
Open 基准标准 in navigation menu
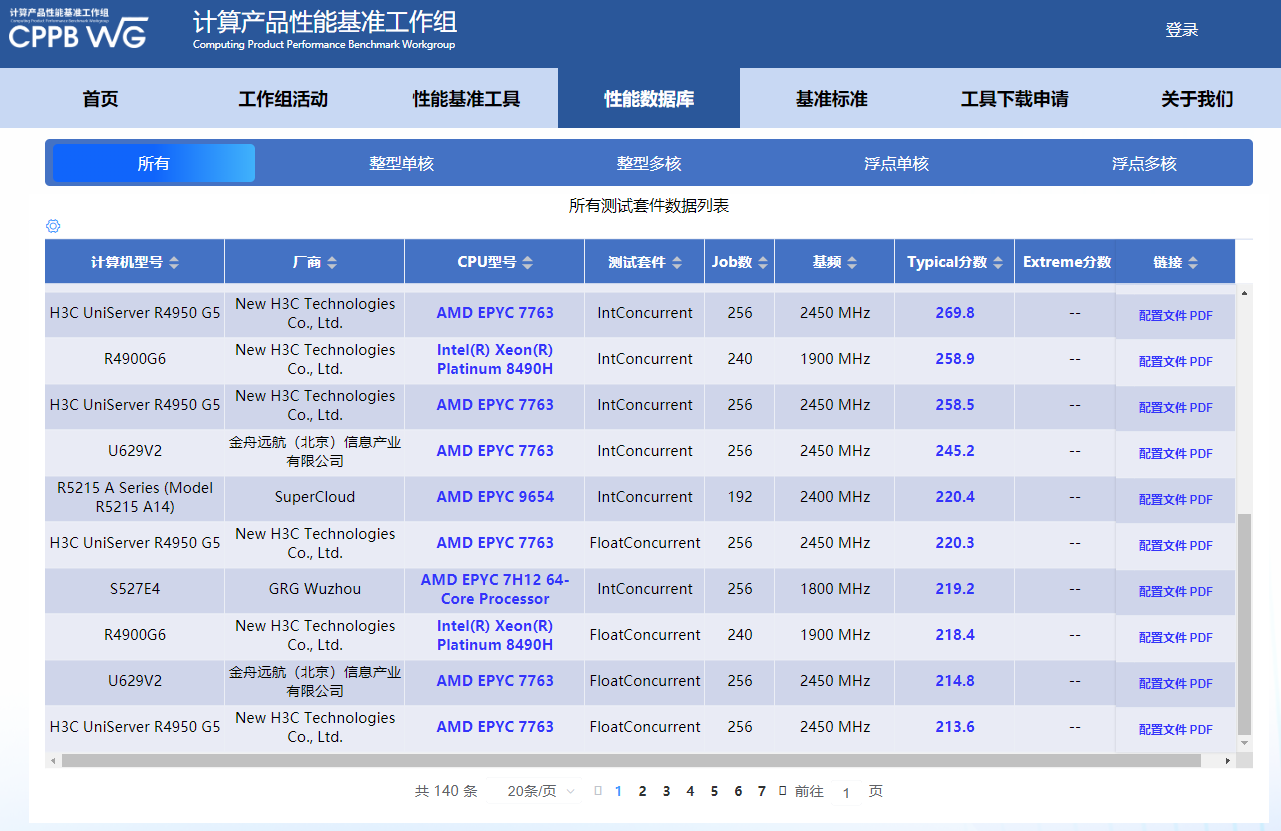(831, 99)
